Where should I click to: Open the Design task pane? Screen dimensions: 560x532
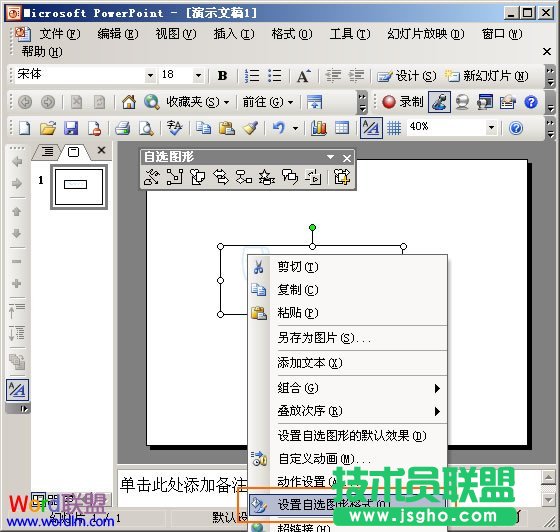pyautogui.click(x=406, y=76)
